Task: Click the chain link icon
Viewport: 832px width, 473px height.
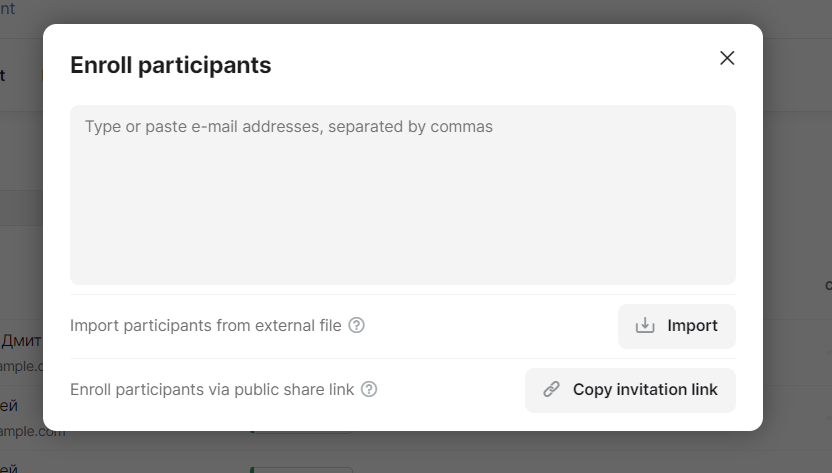Action: (x=551, y=390)
